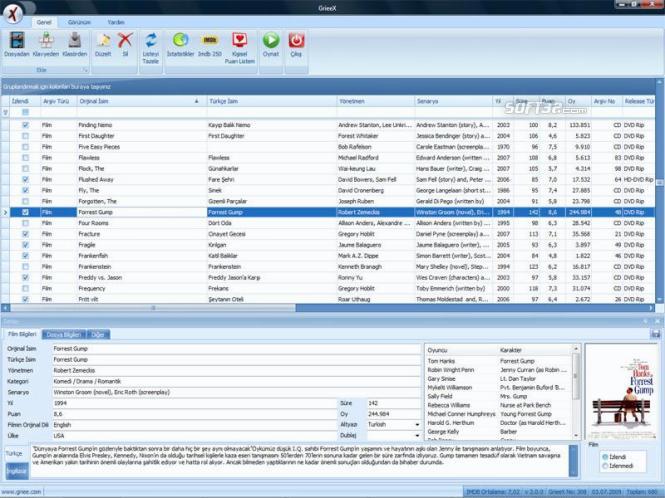Click the Kategori input field
665x498 pixels.
click(236, 381)
